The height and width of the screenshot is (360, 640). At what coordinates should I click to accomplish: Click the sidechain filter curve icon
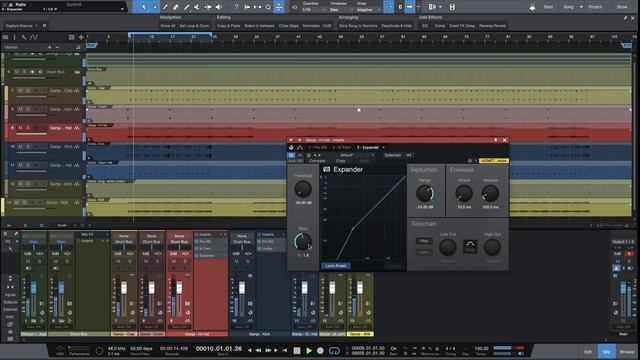470,246
